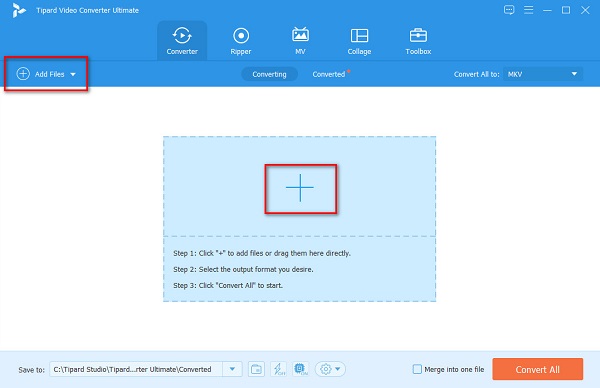The width and height of the screenshot is (600, 388).
Task: Open the Convert All to format dropdown
Action: coord(543,74)
